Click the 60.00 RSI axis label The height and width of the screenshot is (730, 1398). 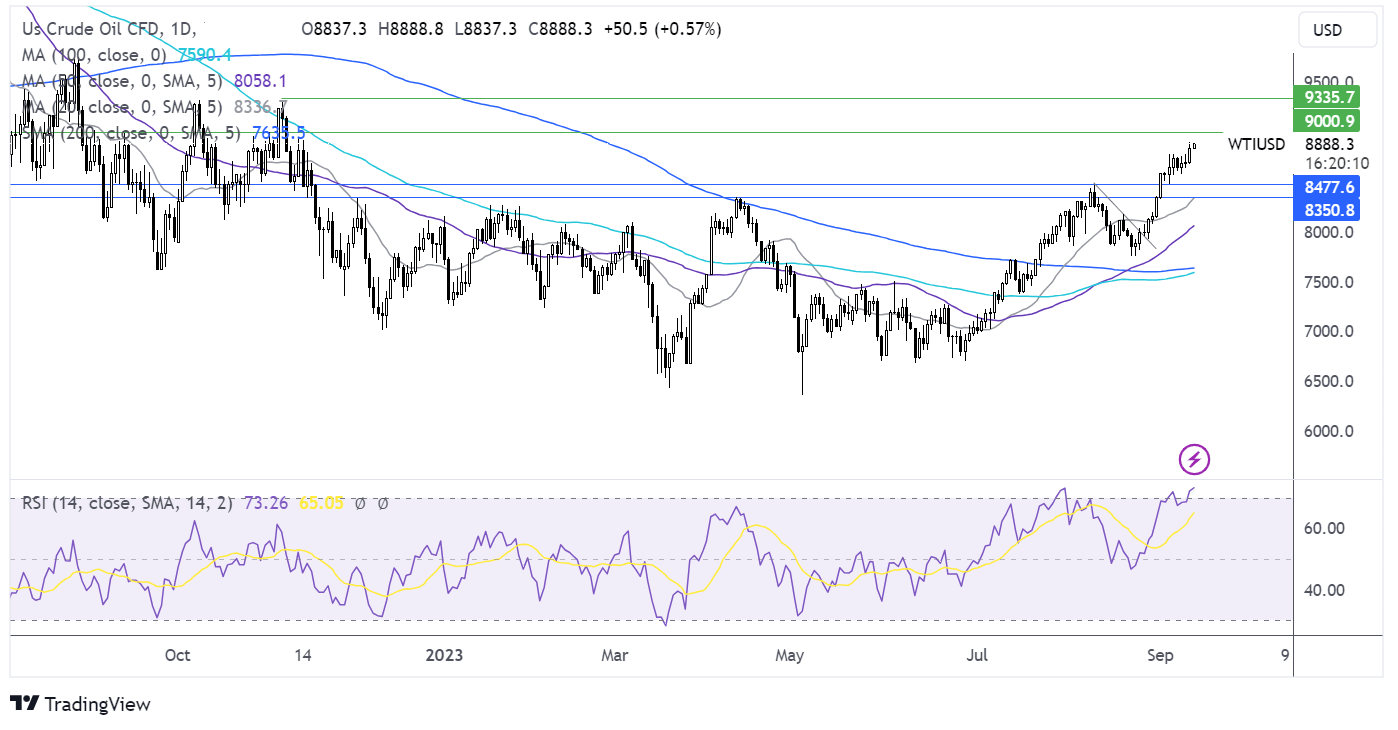1324,528
